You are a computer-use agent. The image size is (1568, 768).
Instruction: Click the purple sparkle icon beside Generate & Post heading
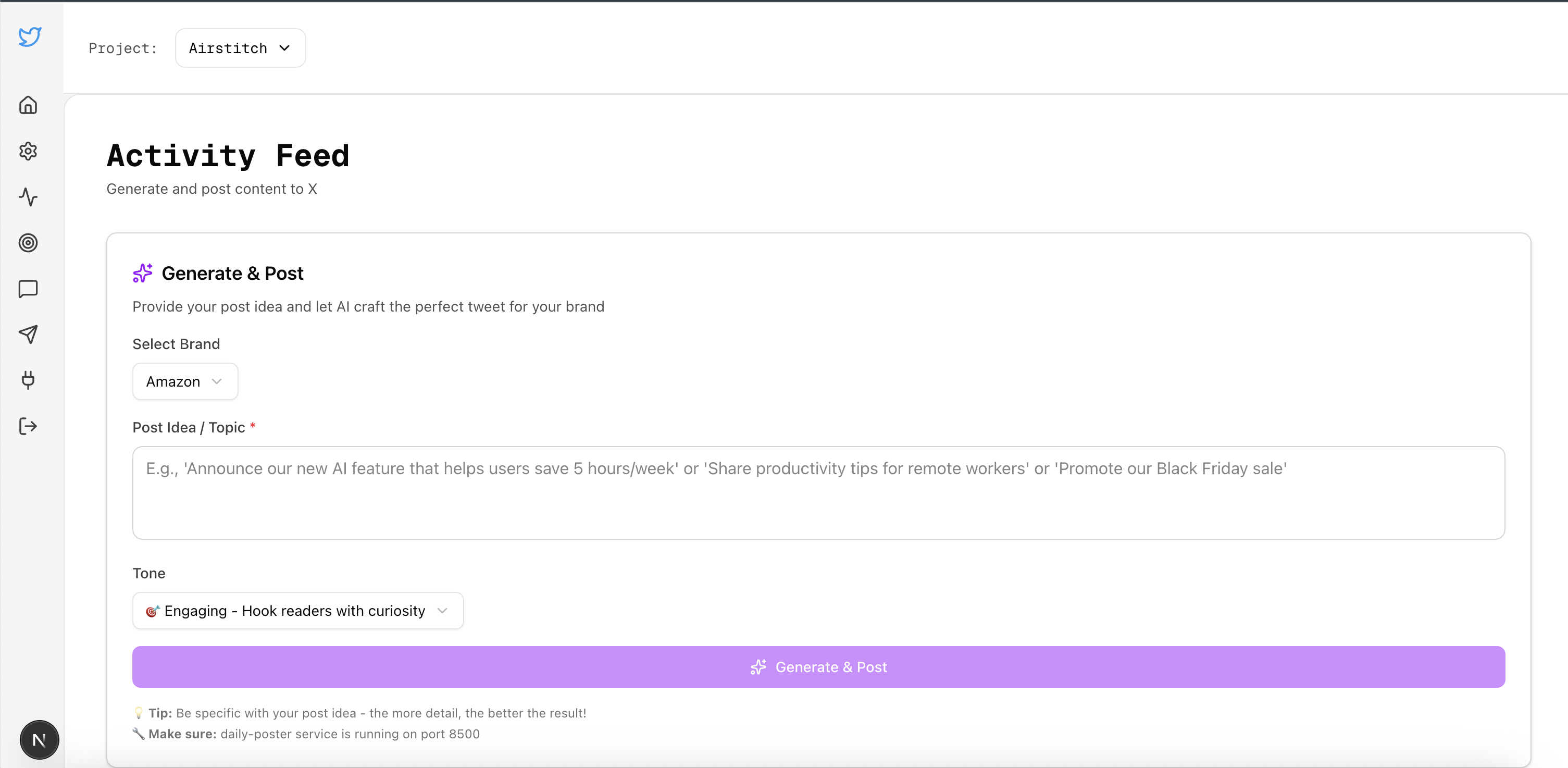coord(142,274)
